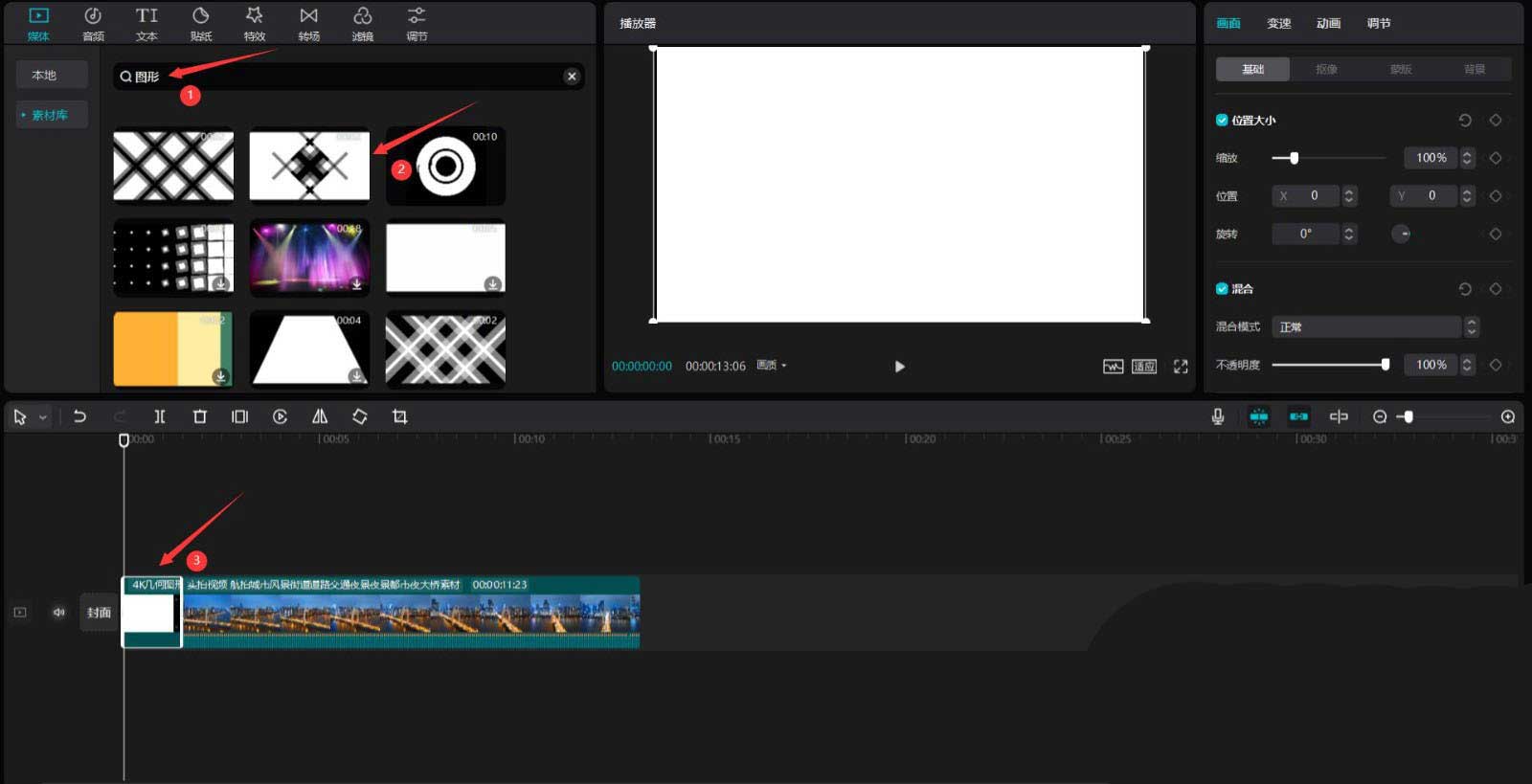Click the split clip tool icon
Screen dimensions: 1532x784
tap(160, 416)
